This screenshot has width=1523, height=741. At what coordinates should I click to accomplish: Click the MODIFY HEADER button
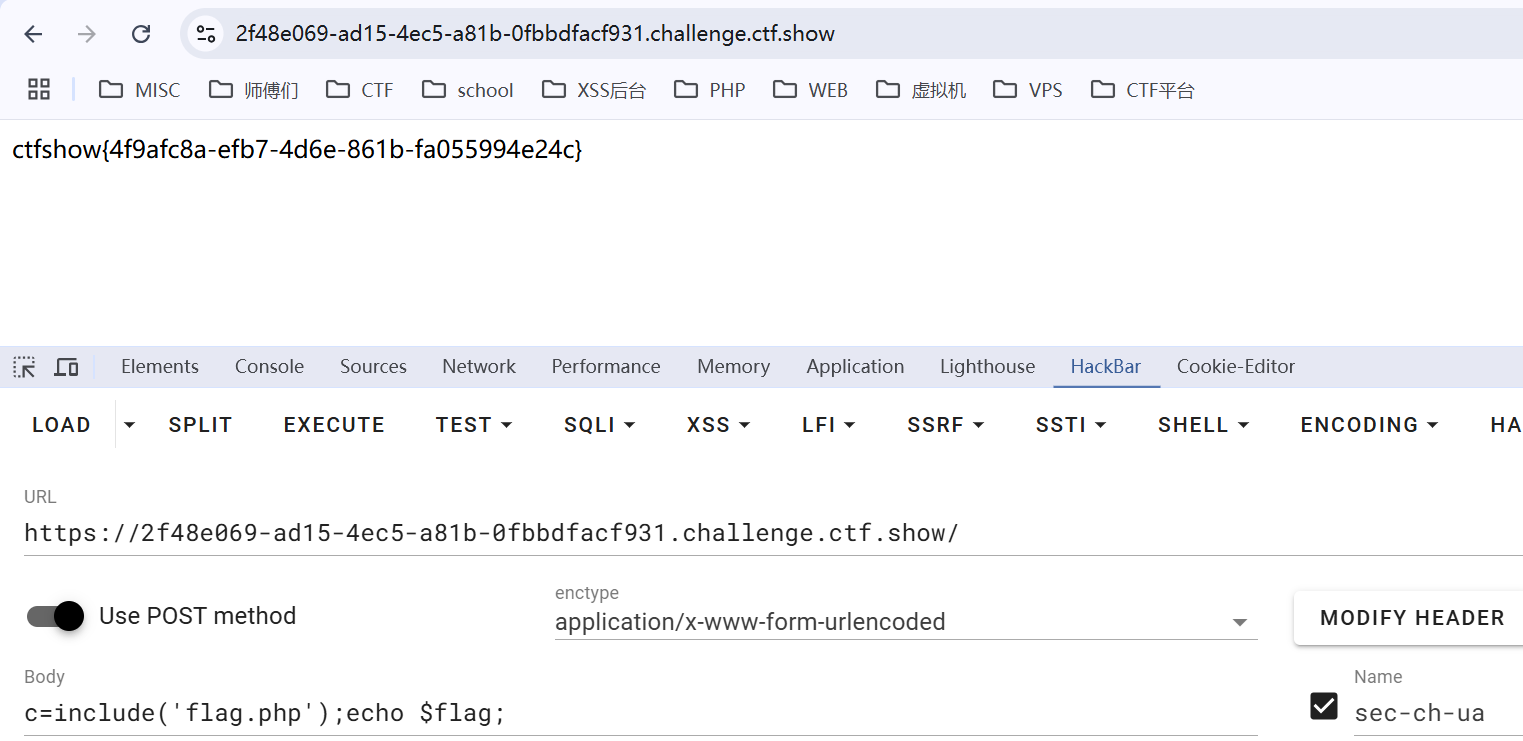pyautogui.click(x=1411, y=618)
